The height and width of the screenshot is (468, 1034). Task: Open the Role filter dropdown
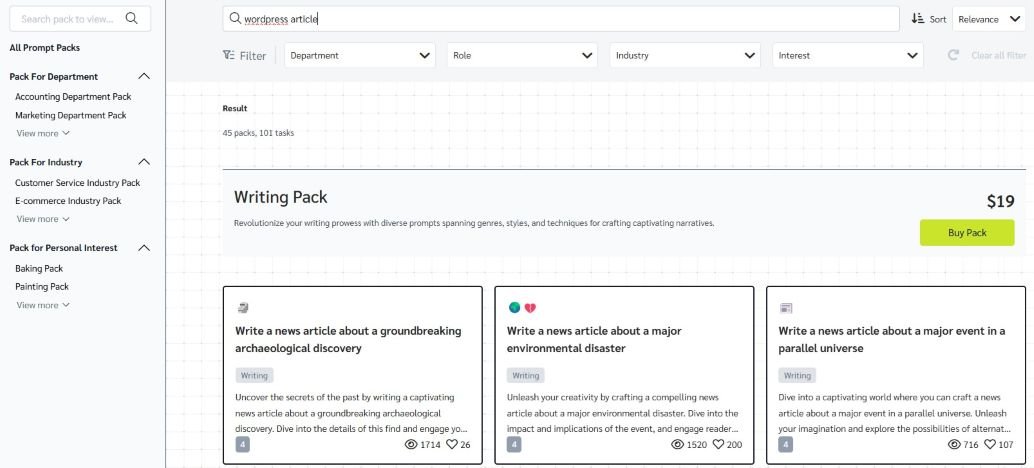coord(522,55)
